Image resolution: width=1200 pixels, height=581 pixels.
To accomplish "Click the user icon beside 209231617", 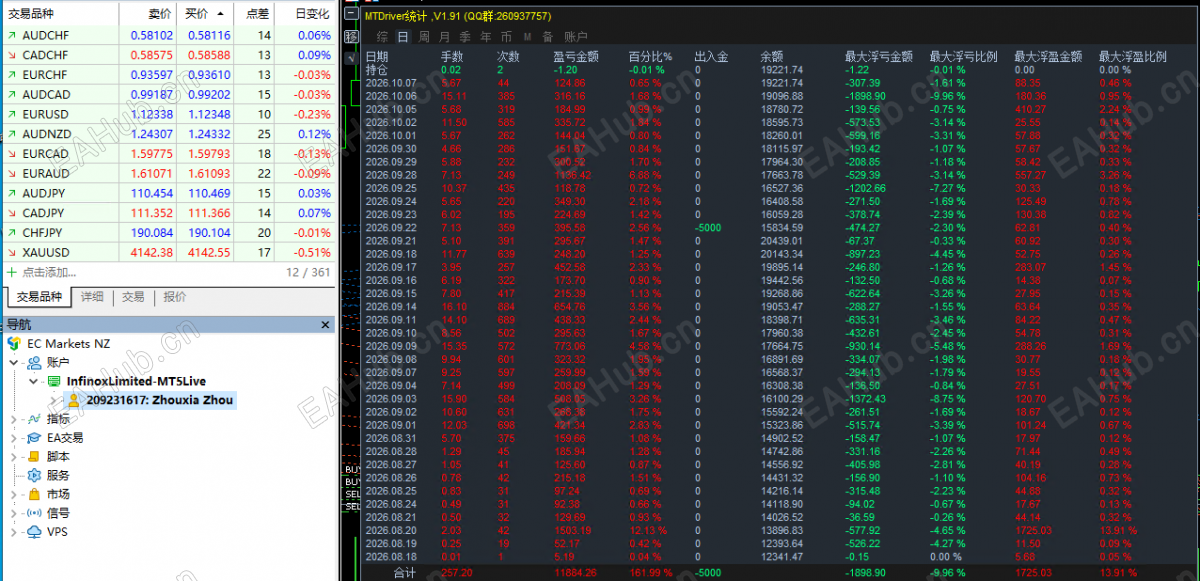I will [x=73, y=400].
